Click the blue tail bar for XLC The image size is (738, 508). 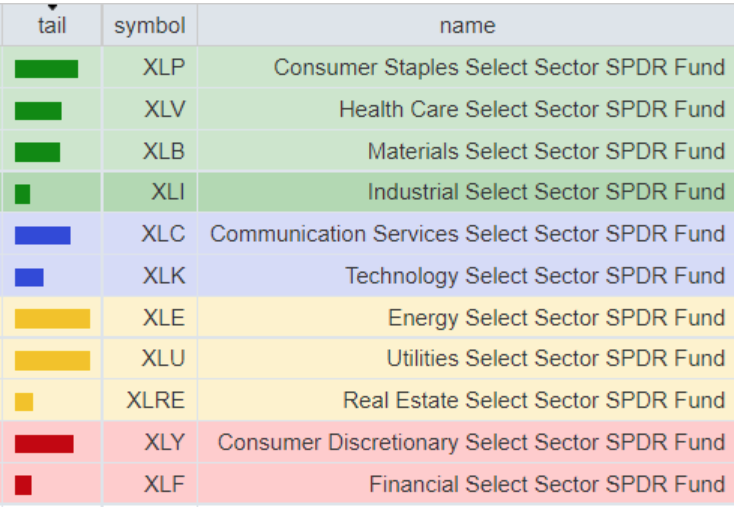pyautogui.click(x=42, y=235)
